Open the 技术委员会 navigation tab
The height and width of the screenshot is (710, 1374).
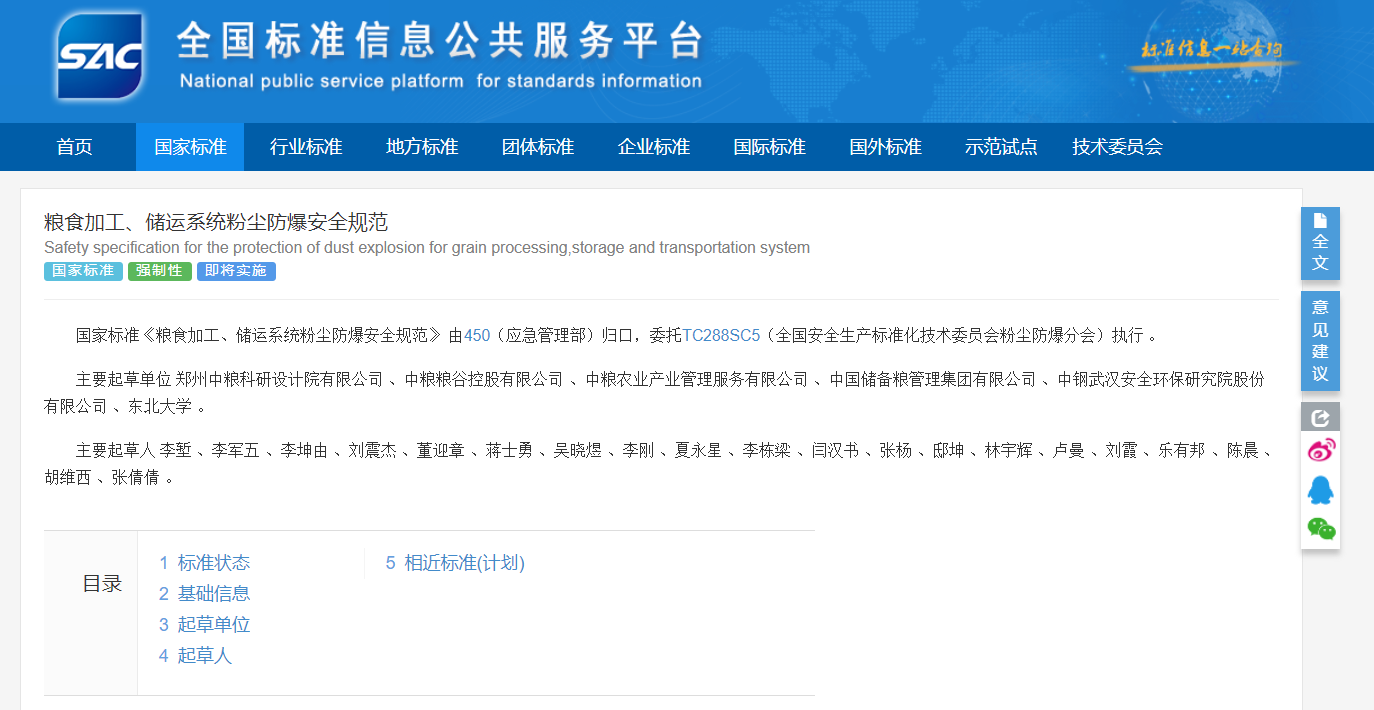(1117, 147)
